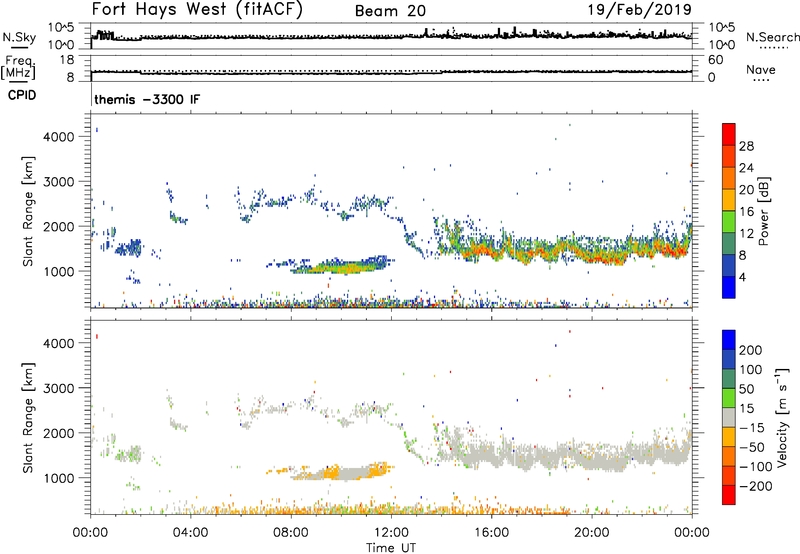Click the "CPID" row label
The image size is (800, 554).
pyautogui.click(x=22, y=95)
